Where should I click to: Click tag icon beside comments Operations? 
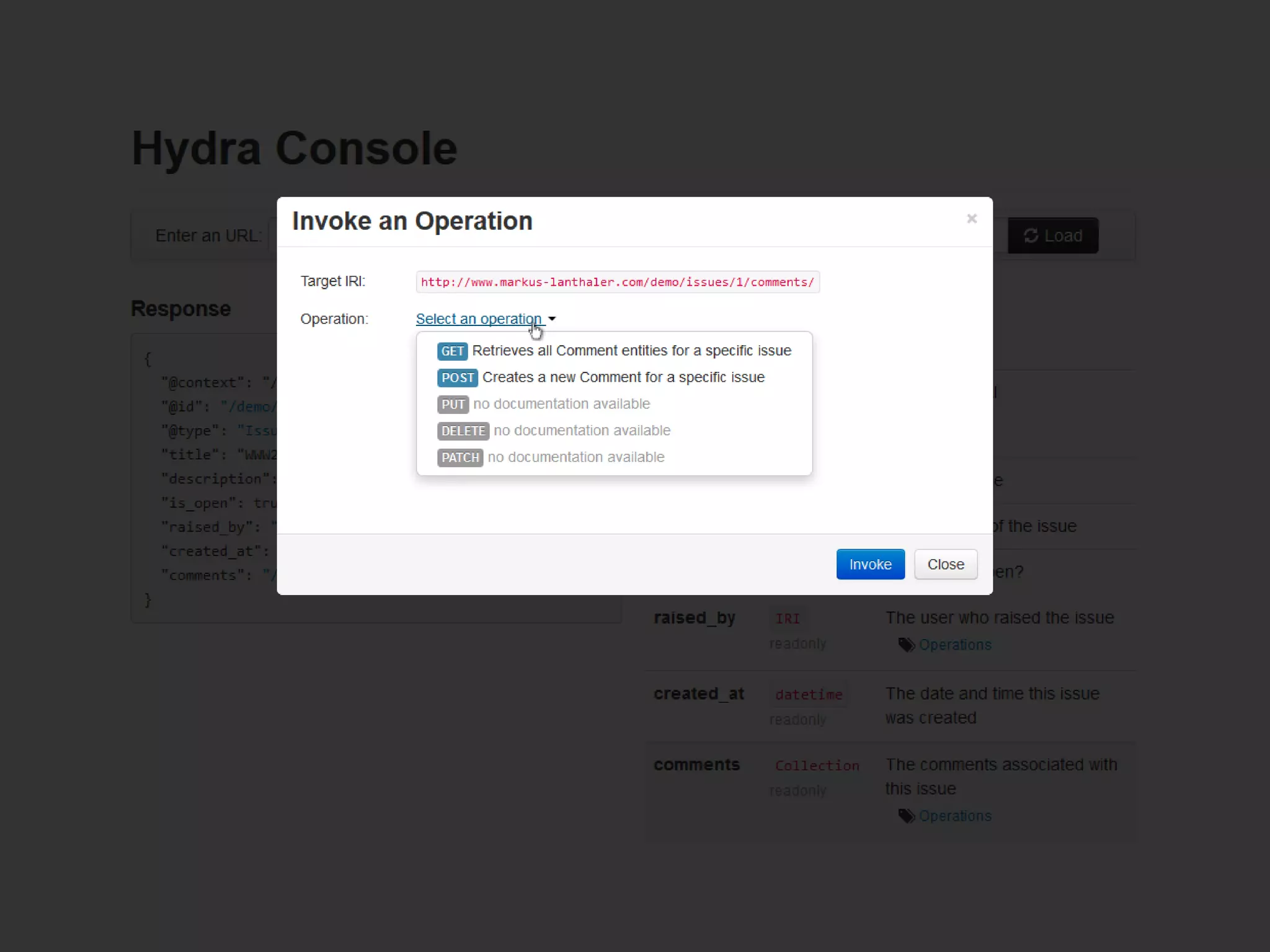click(x=906, y=816)
